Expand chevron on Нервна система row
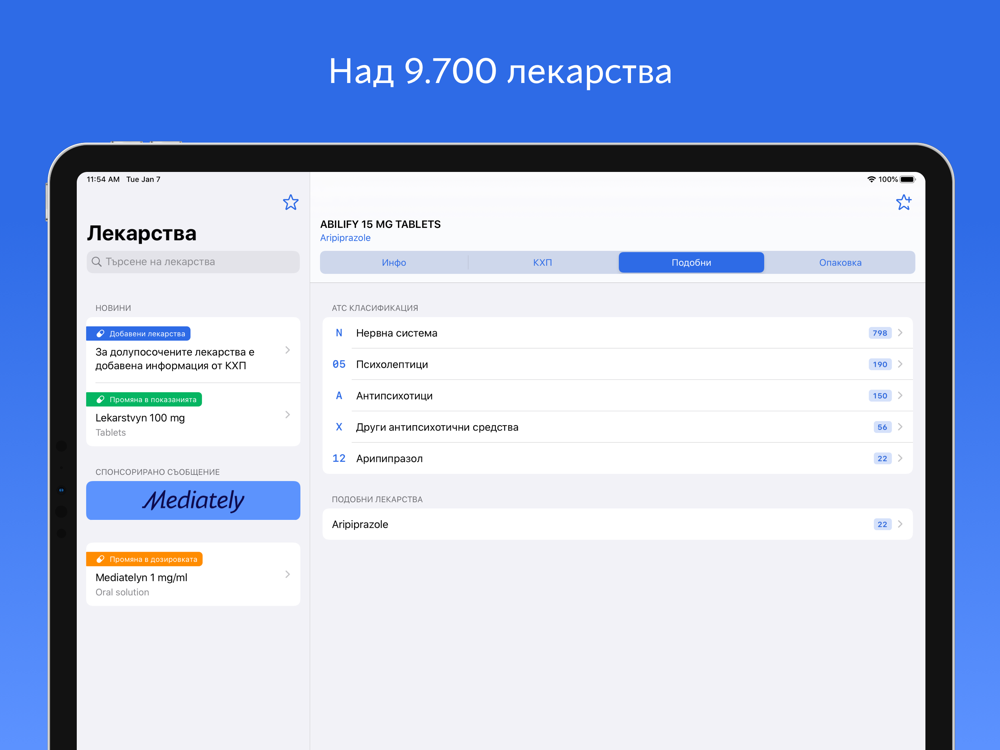1000x750 pixels. [x=900, y=333]
